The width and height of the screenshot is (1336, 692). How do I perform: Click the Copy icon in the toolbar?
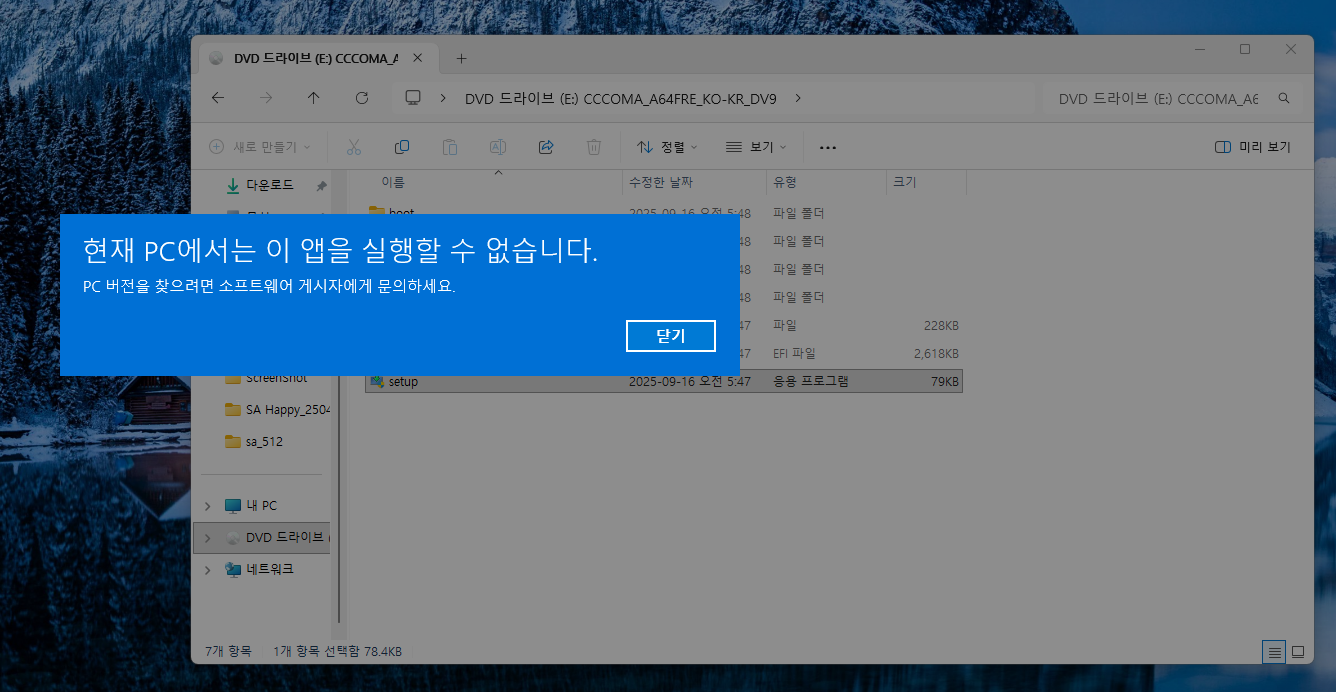(401, 146)
